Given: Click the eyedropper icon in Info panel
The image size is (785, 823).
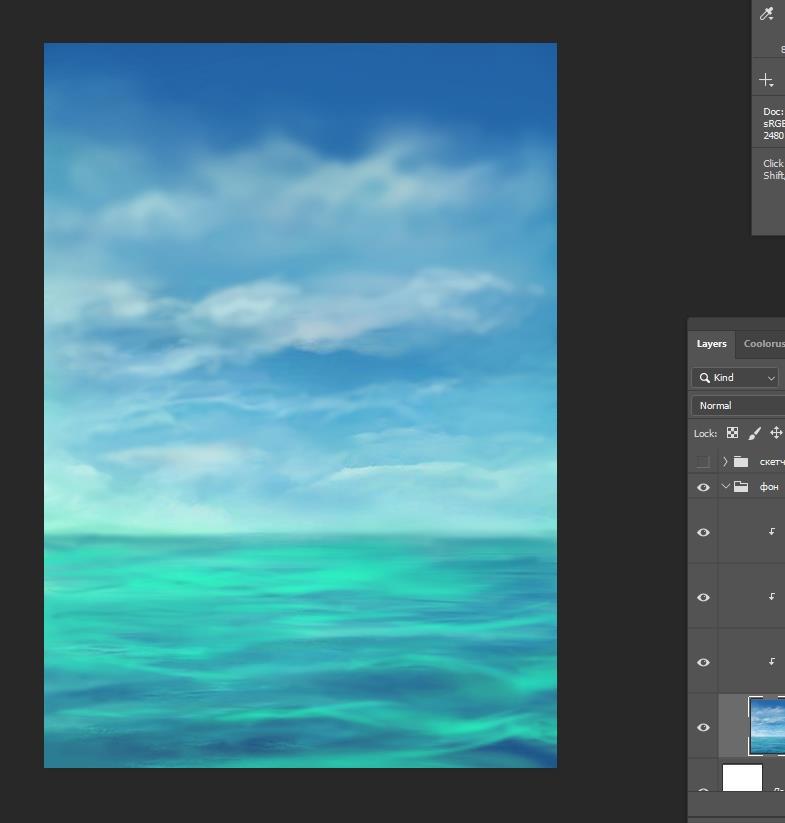Looking at the screenshot, I should click(767, 14).
